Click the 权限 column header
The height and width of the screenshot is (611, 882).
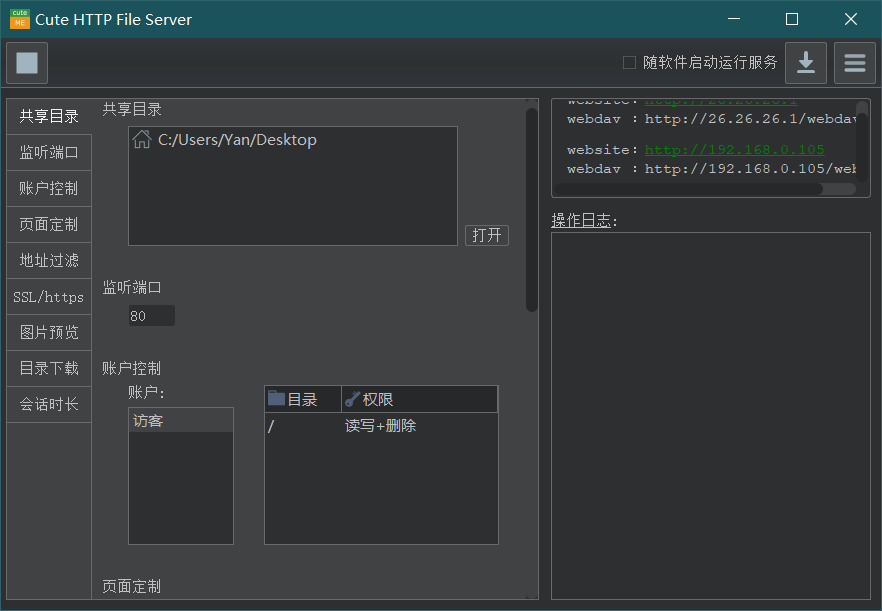tap(420, 399)
